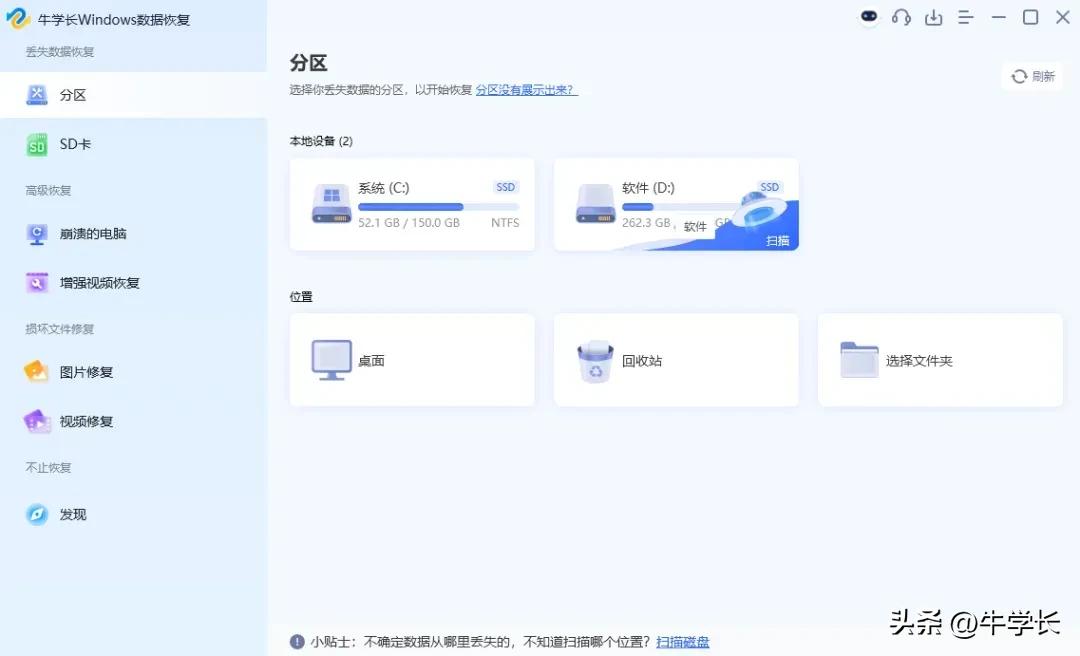Open customer support headset icon

(901, 17)
